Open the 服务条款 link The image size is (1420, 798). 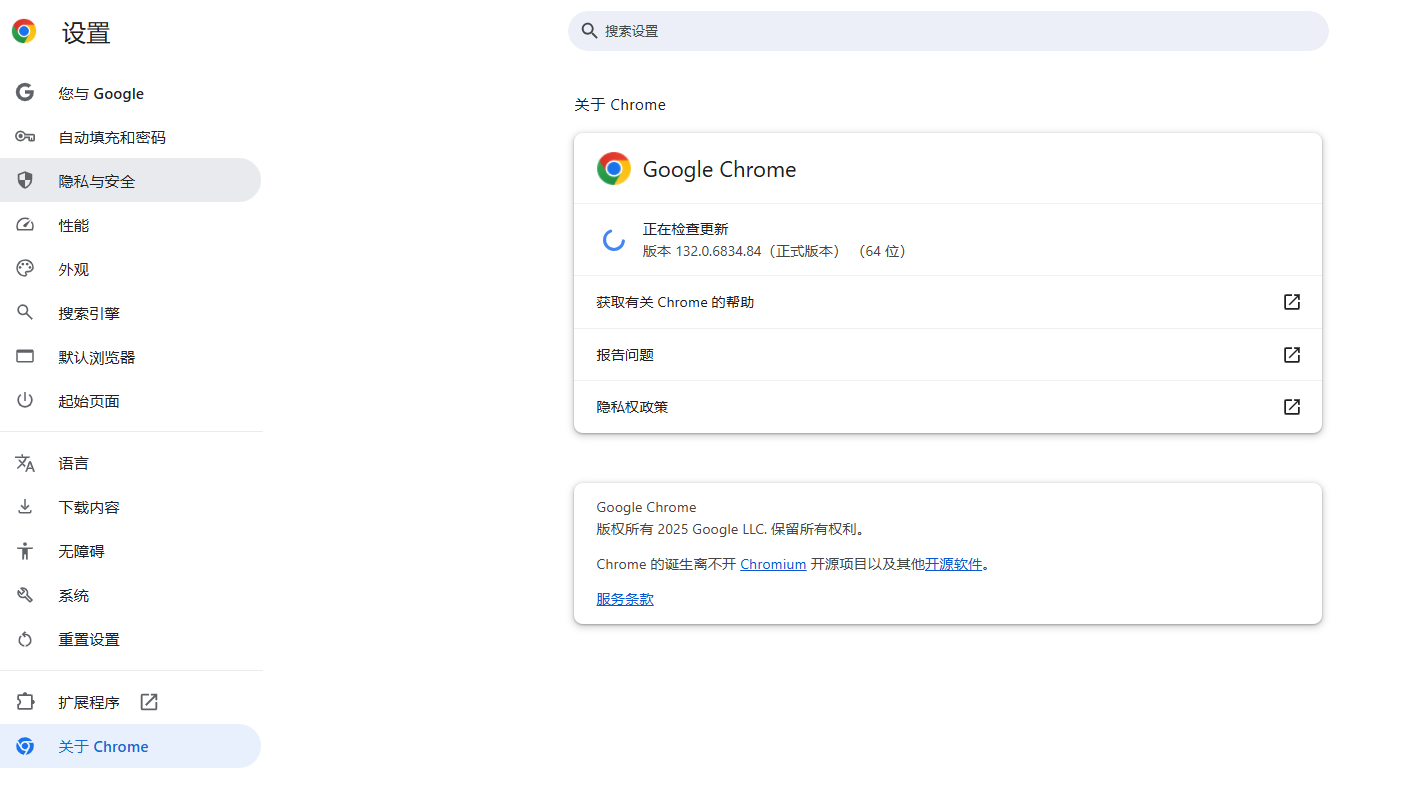pyautogui.click(x=625, y=599)
